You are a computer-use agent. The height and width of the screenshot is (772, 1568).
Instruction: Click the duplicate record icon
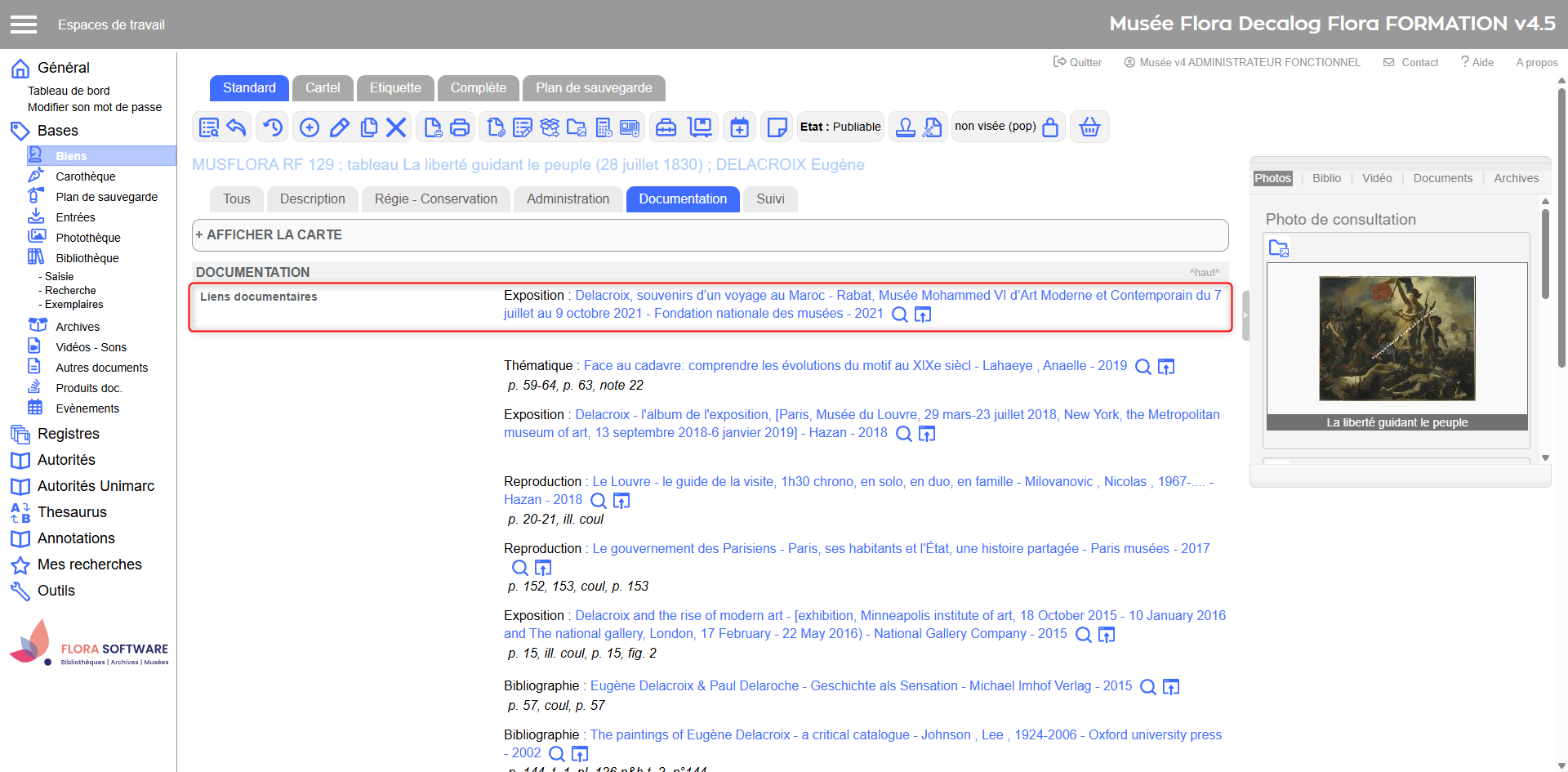[x=369, y=127]
